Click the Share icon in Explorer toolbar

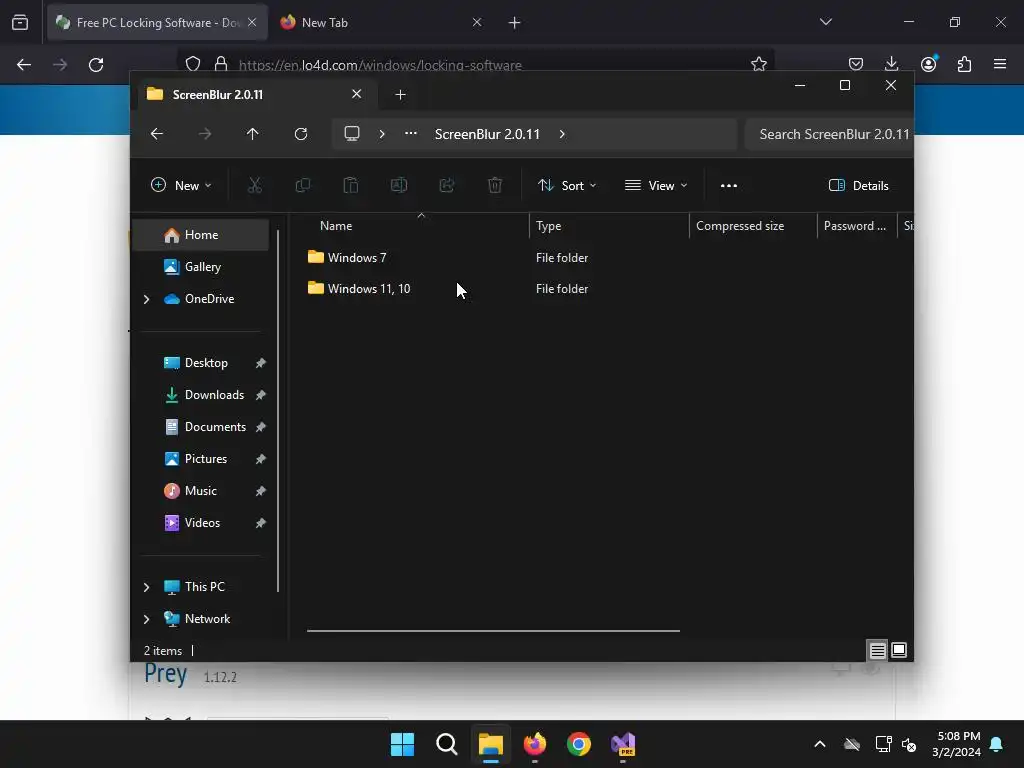447,185
